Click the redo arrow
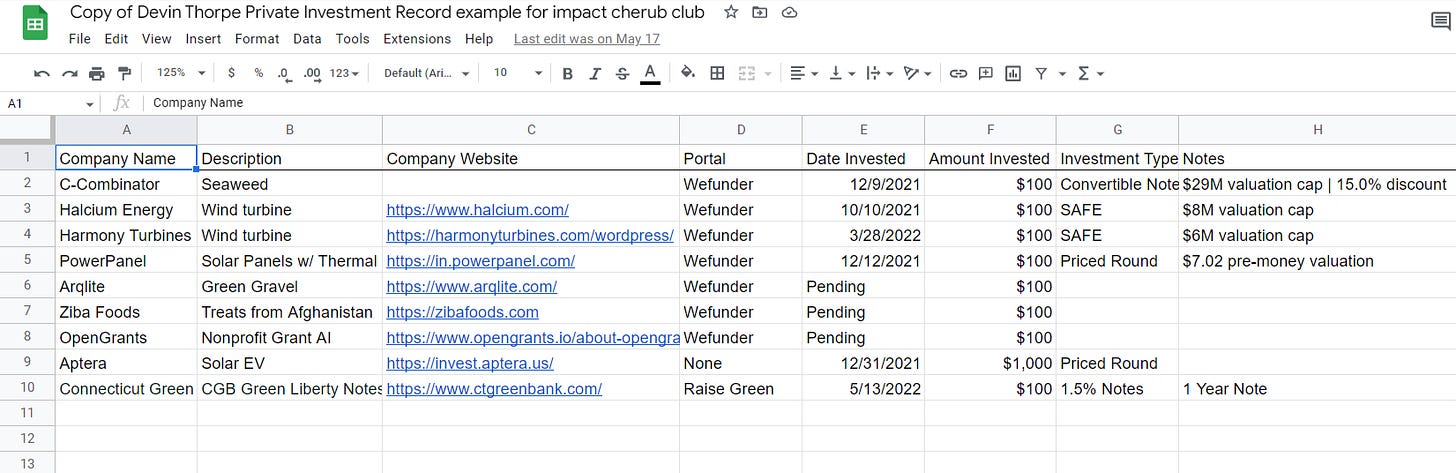The height and width of the screenshot is (473, 1456). 69,73
